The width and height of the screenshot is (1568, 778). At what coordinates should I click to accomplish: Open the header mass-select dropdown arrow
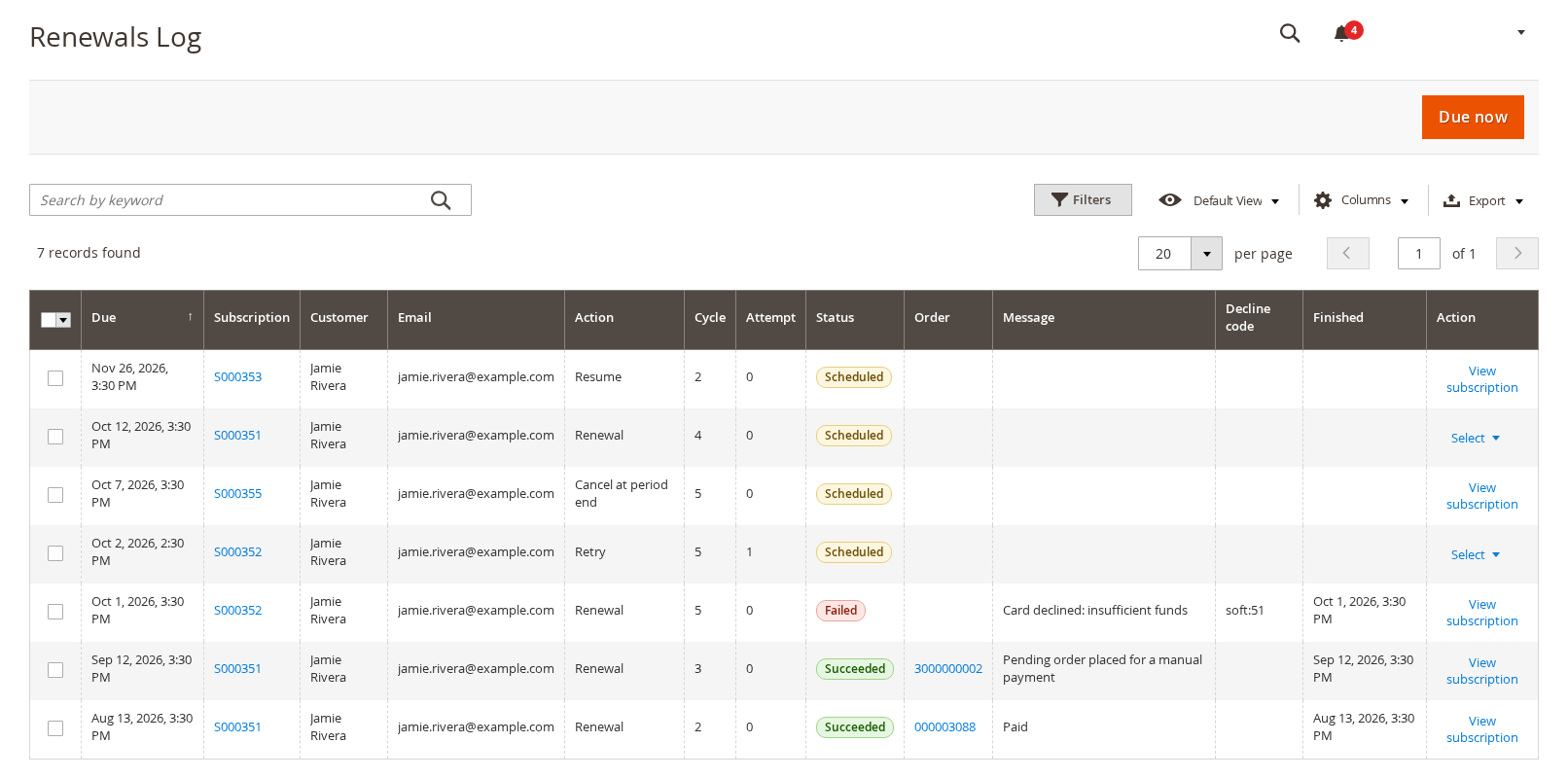pos(64,320)
